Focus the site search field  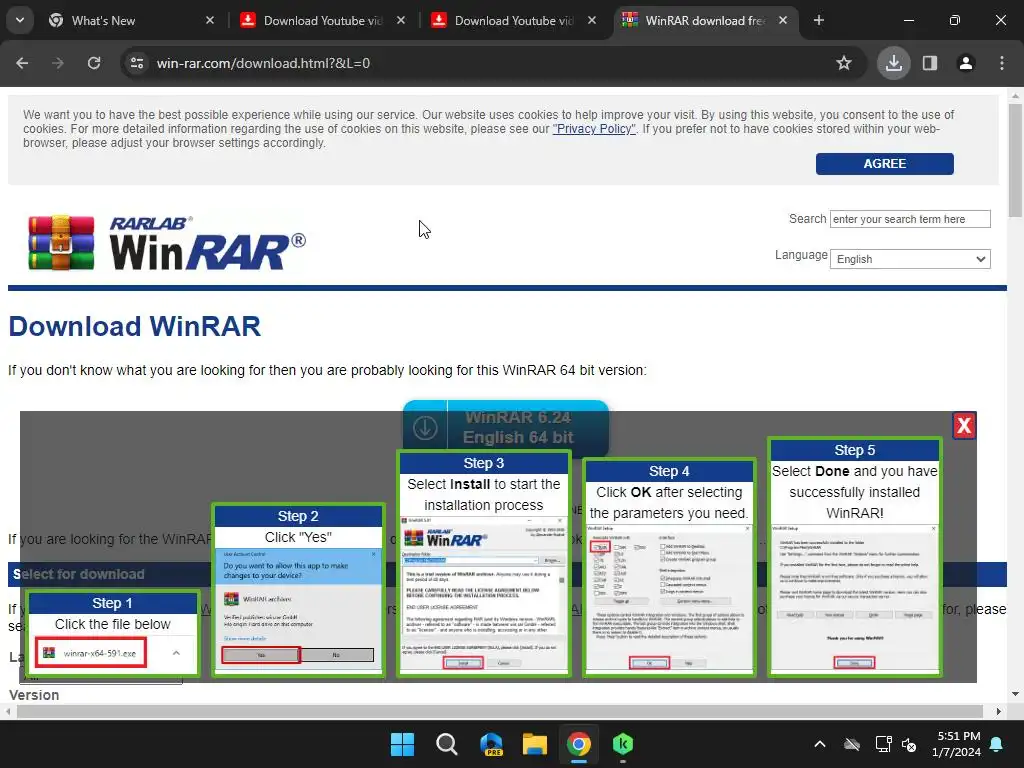click(x=910, y=219)
